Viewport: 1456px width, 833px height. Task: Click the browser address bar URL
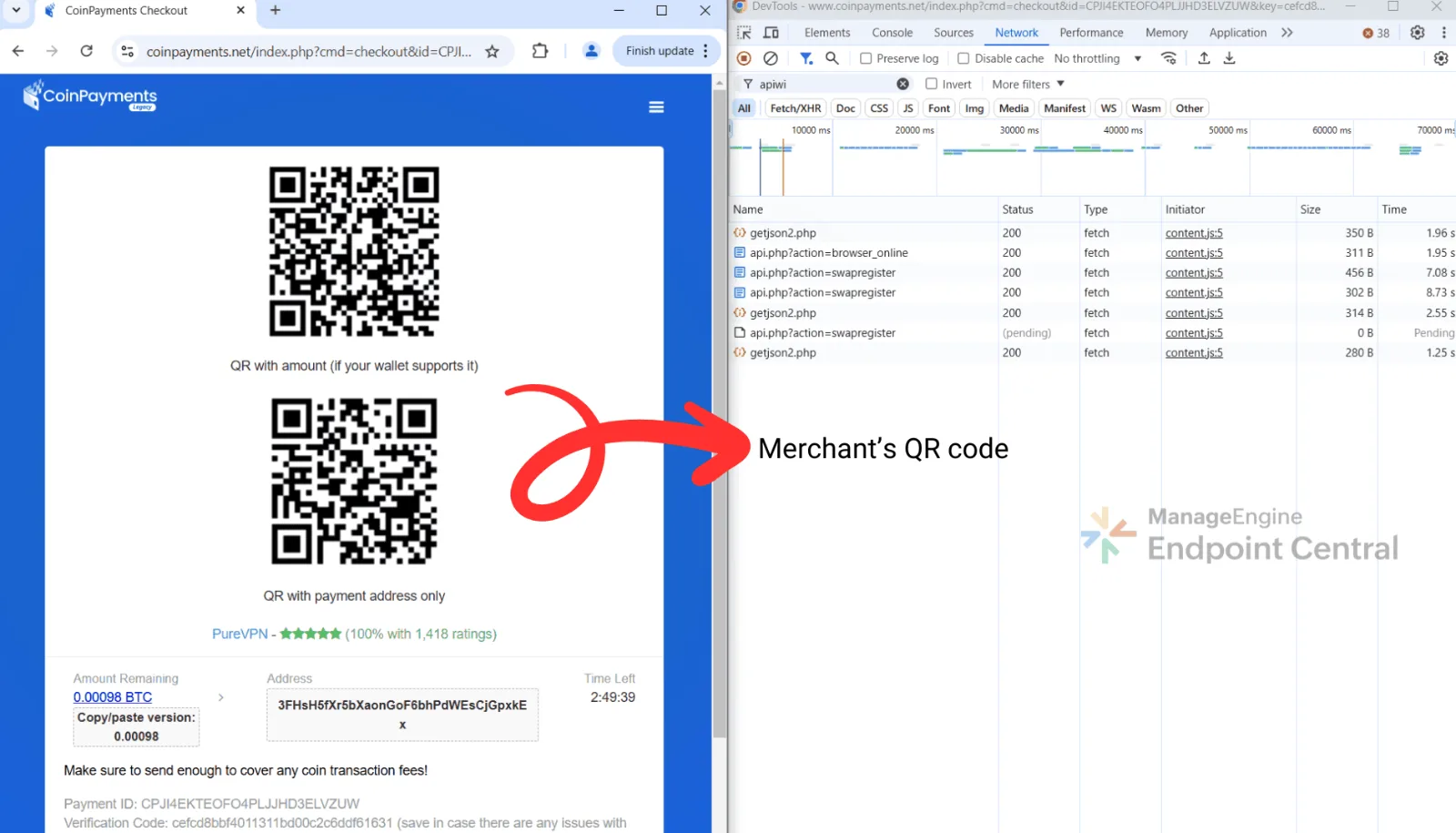[x=309, y=52]
